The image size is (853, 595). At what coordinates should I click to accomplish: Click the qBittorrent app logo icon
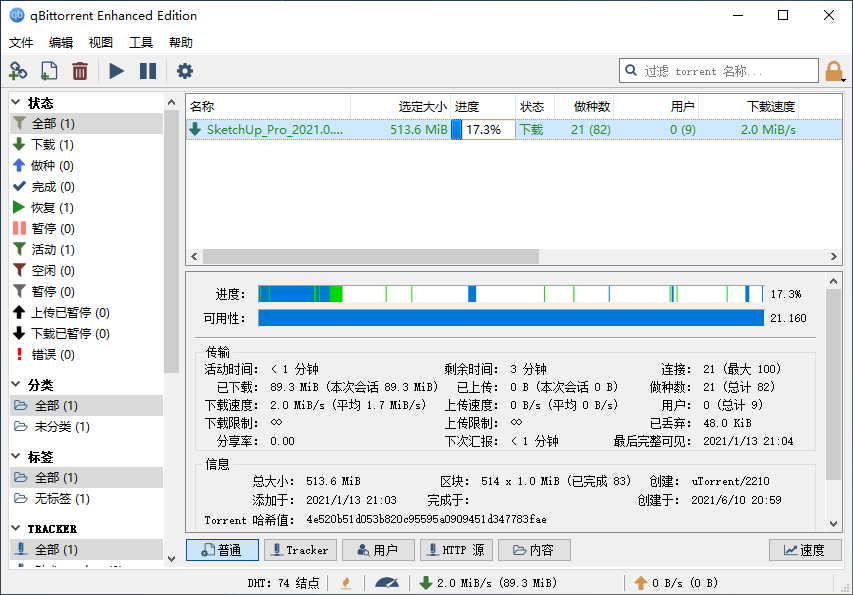coord(17,15)
